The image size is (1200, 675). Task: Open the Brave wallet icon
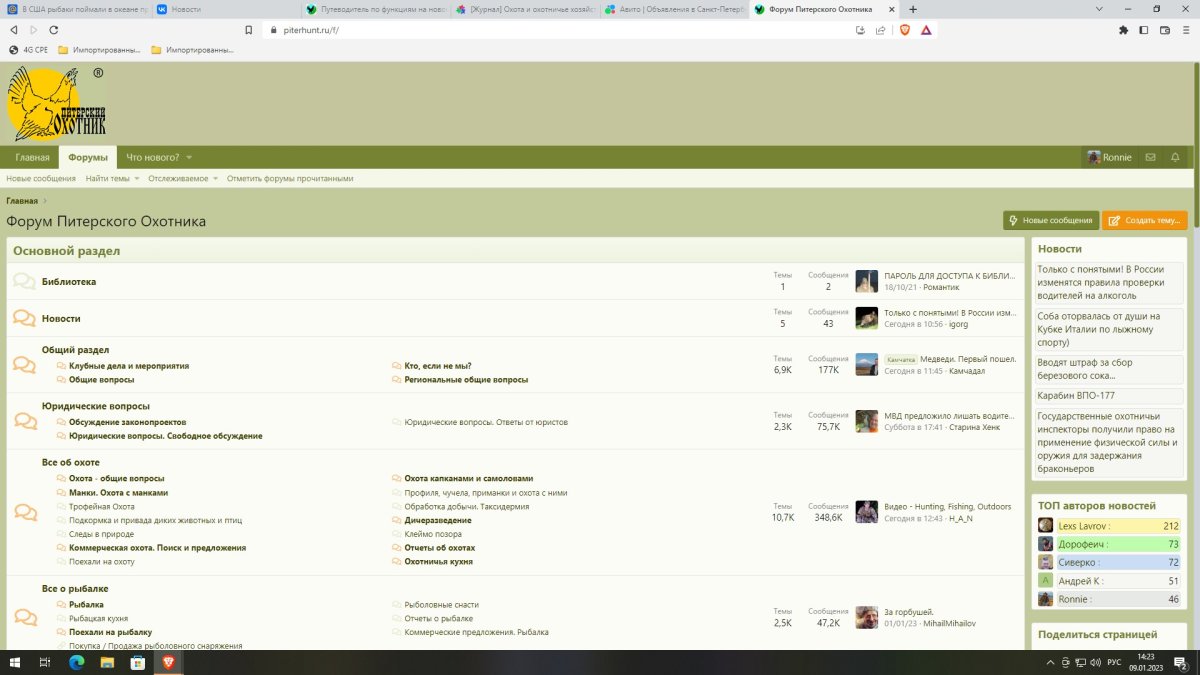(x=1164, y=30)
